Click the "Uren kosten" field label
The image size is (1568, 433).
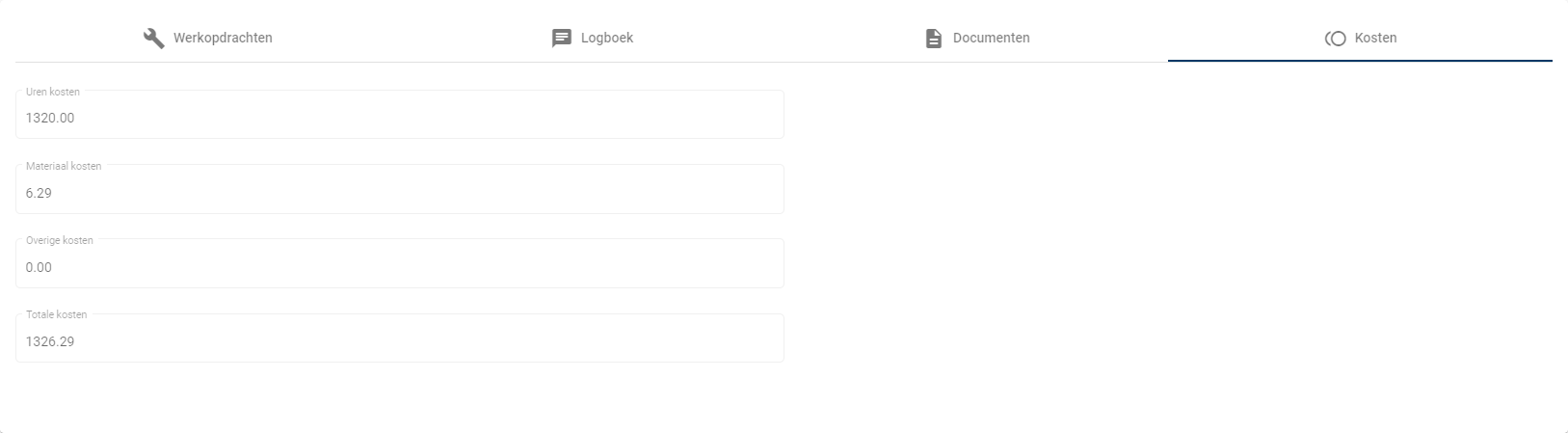pyautogui.click(x=53, y=92)
